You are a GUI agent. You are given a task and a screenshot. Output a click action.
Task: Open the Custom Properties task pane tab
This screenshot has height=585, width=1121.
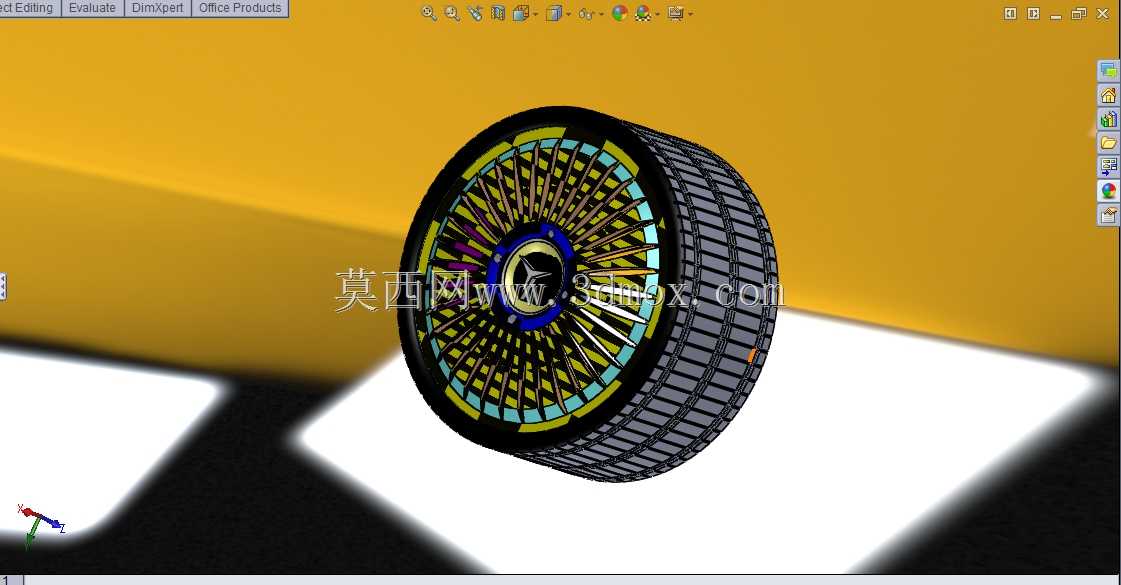[x=1108, y=214]
